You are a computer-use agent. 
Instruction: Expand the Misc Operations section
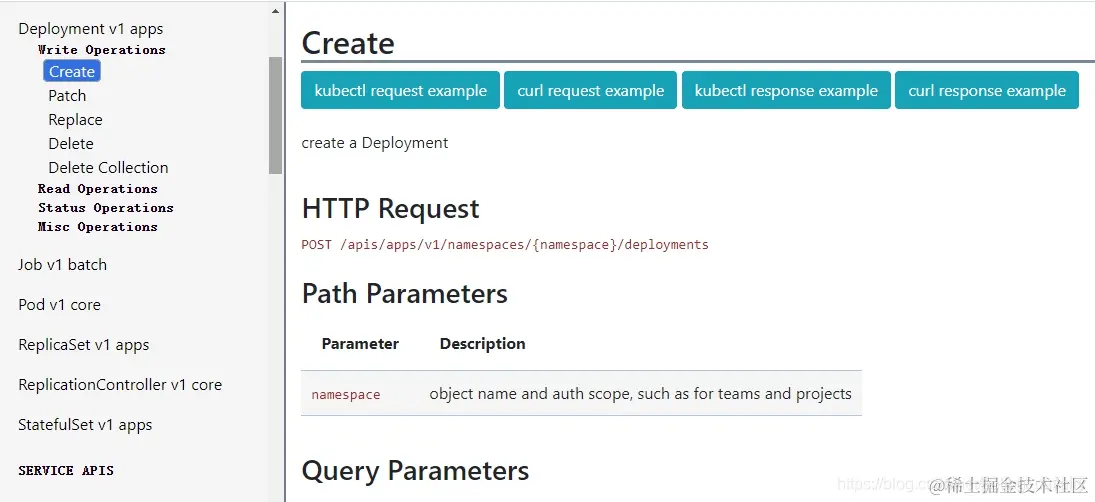pyautogui.click(x=98, y=226)
